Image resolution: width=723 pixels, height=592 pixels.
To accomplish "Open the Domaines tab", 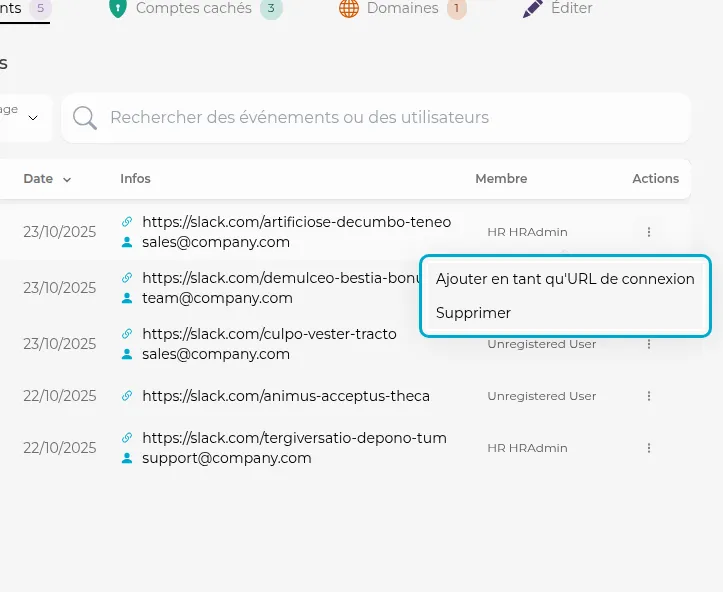I will coord(402,9).
